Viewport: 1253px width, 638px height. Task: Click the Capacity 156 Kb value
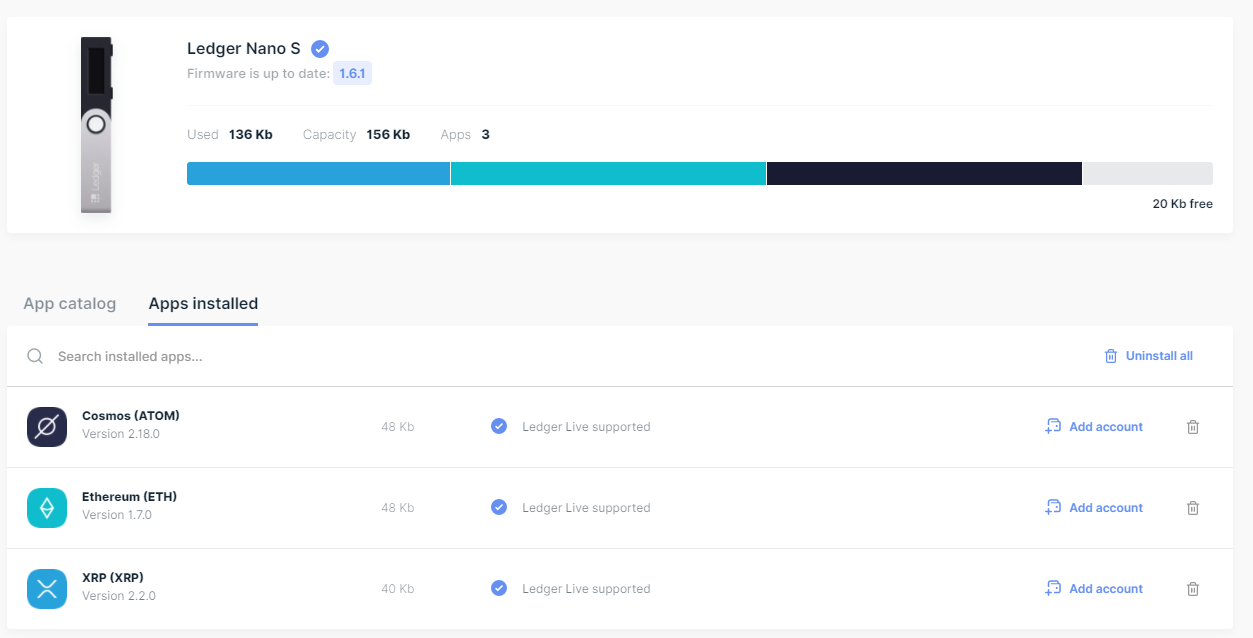(x=388, y=134)
